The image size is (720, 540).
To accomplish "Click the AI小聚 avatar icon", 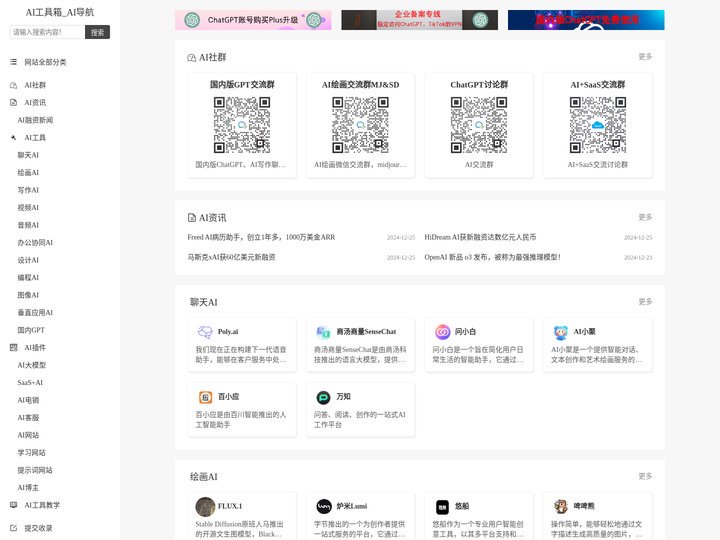I will (x=561, y=332).
